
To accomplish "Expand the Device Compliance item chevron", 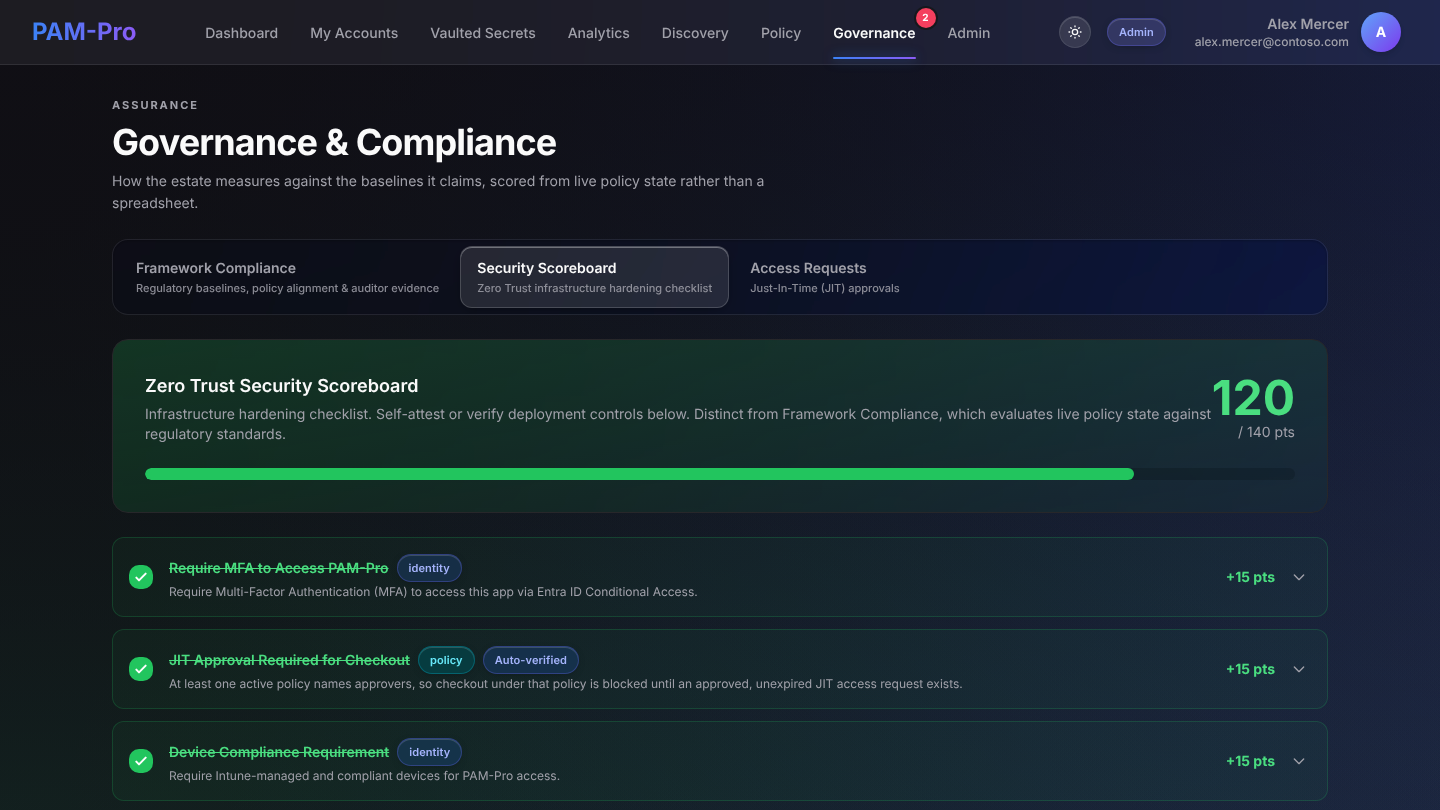I will [1299, 761].
